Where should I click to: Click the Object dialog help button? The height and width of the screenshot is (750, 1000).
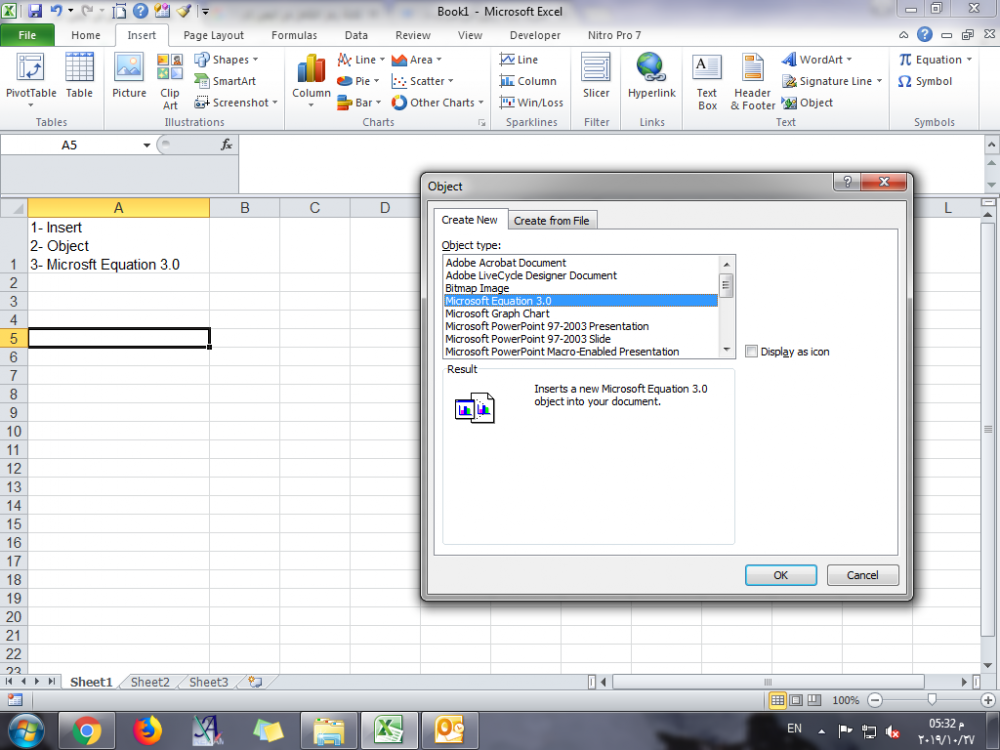pos(847,182)
